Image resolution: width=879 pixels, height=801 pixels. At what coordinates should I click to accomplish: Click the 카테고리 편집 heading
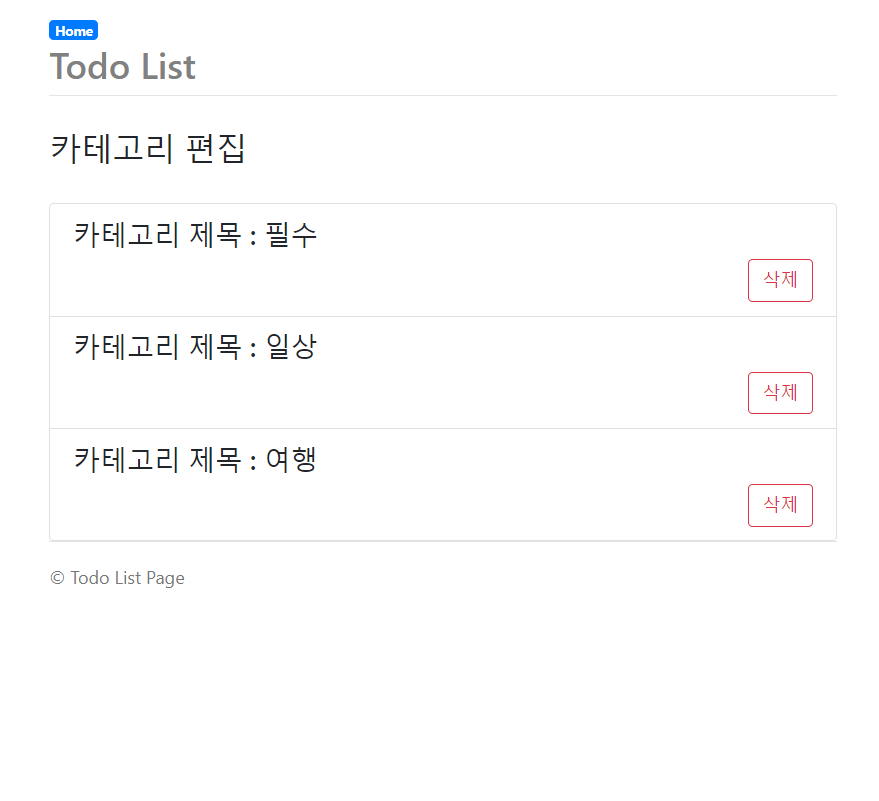click(x=148, y=148)
